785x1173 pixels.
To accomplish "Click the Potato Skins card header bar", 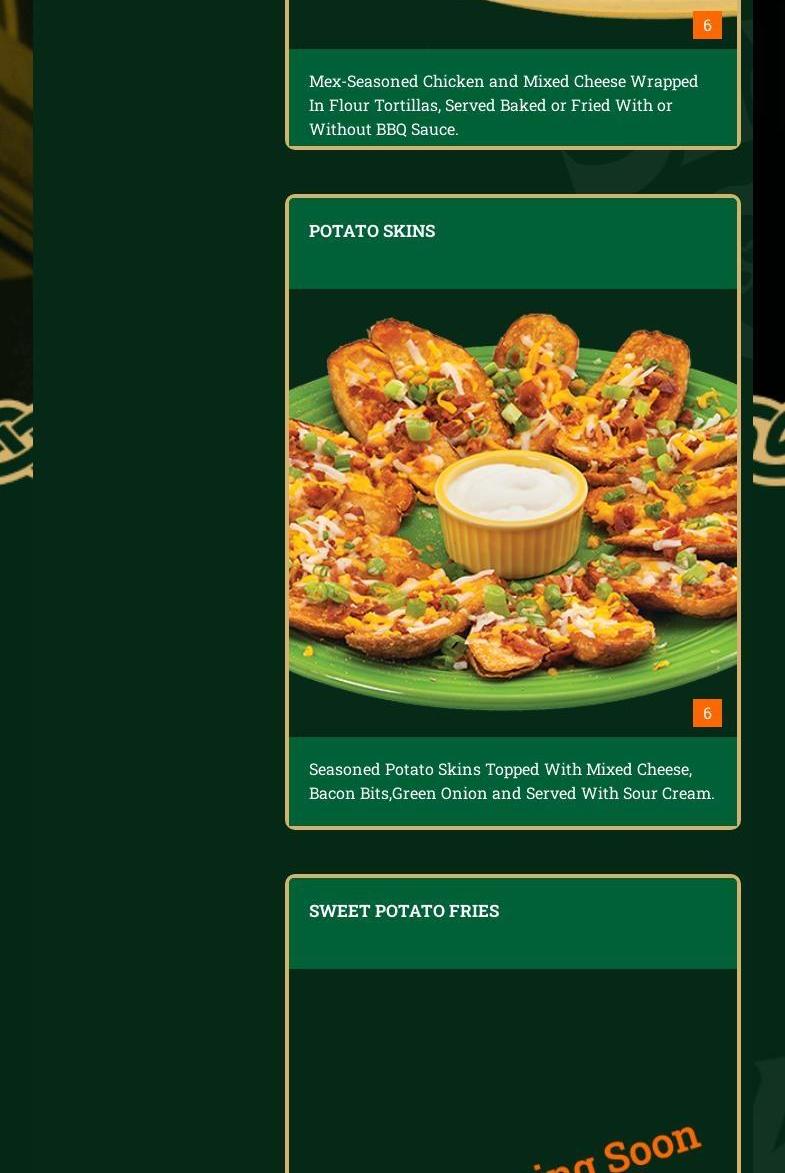I will 513,244.
